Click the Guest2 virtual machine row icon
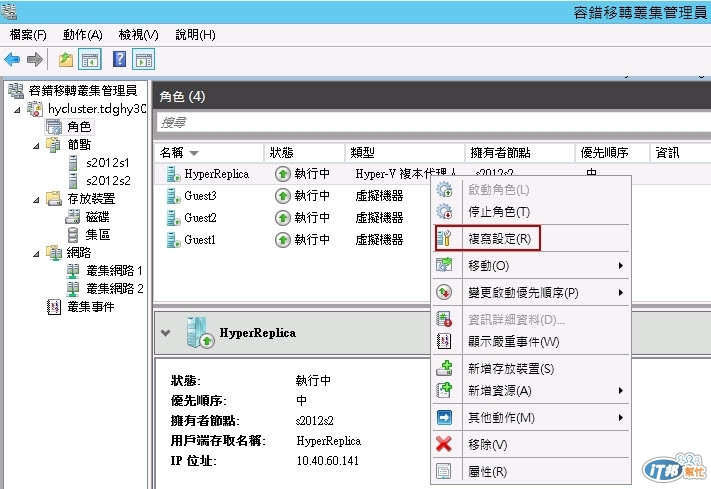This screenshot has height=489, width=711. pos(173,218)
